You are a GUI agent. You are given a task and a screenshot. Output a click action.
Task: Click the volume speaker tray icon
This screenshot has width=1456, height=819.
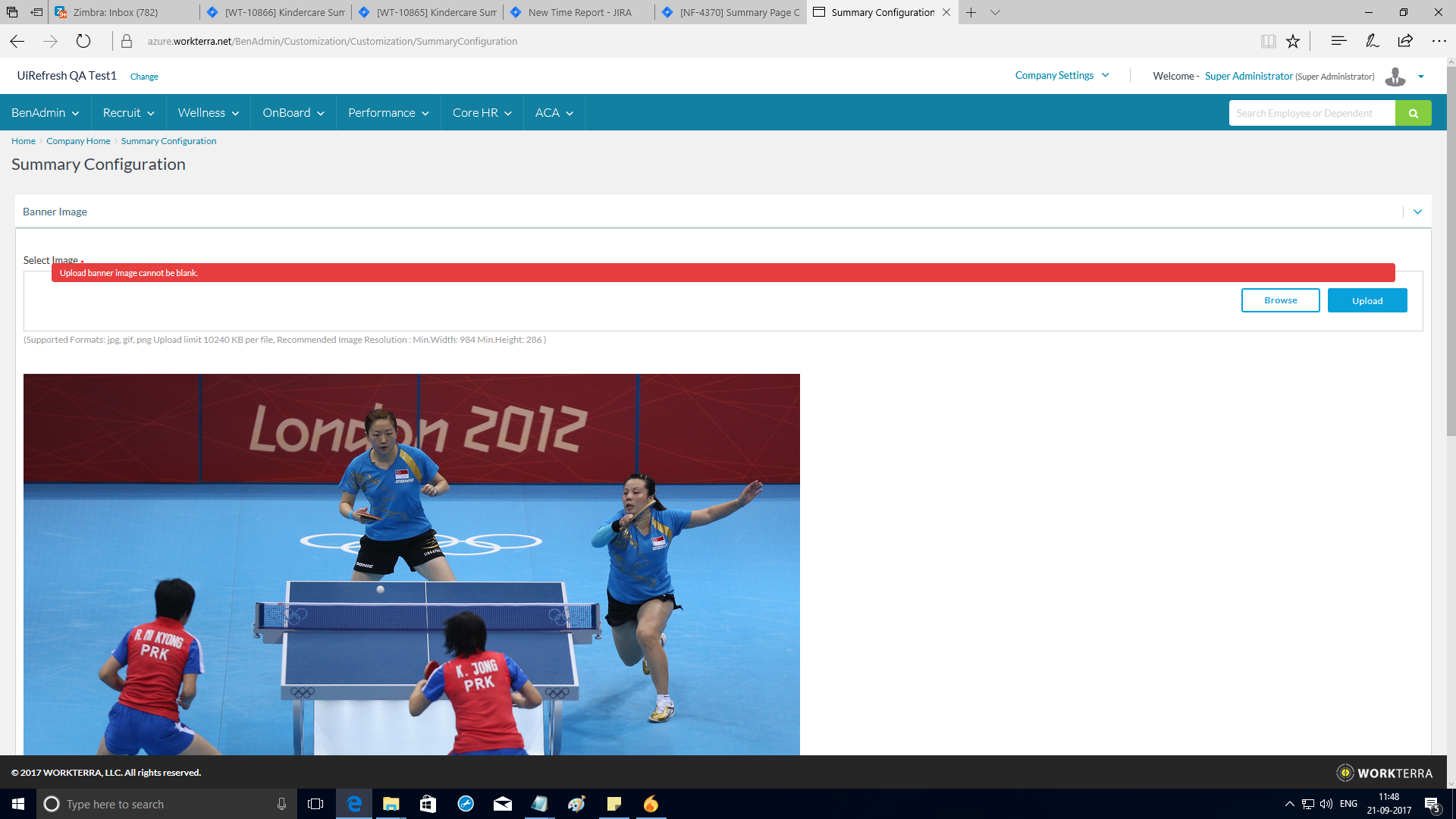(1326, 804)
